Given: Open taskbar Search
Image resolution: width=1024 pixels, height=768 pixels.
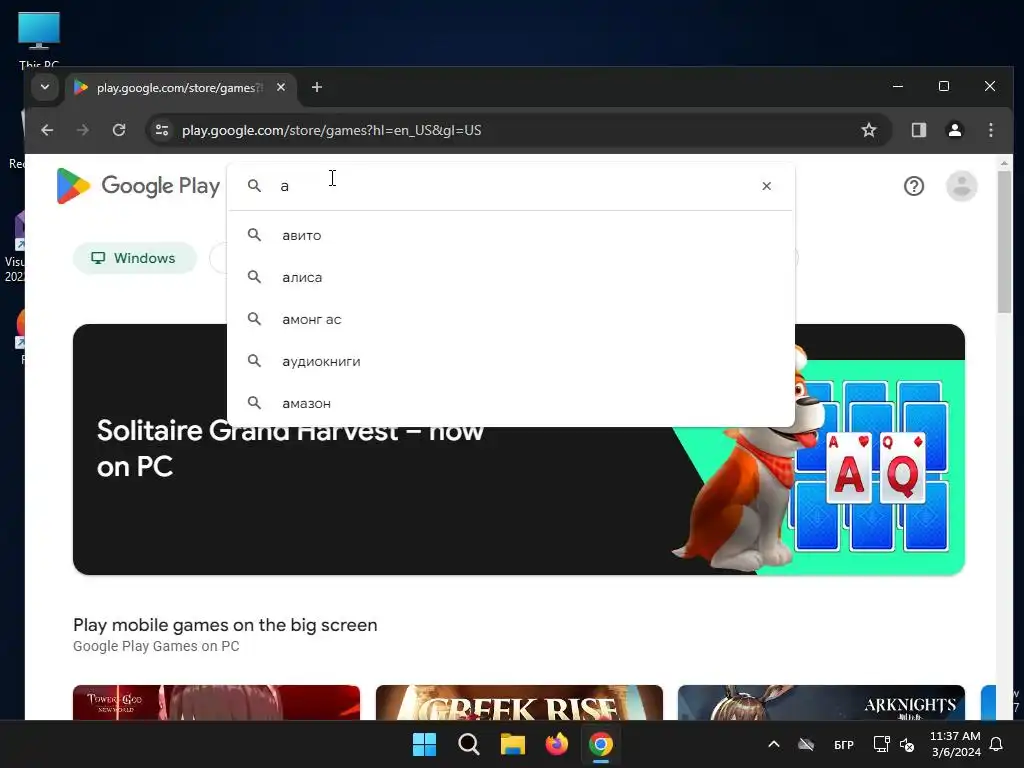Looking at the screenshot, I should click(469, 744).
